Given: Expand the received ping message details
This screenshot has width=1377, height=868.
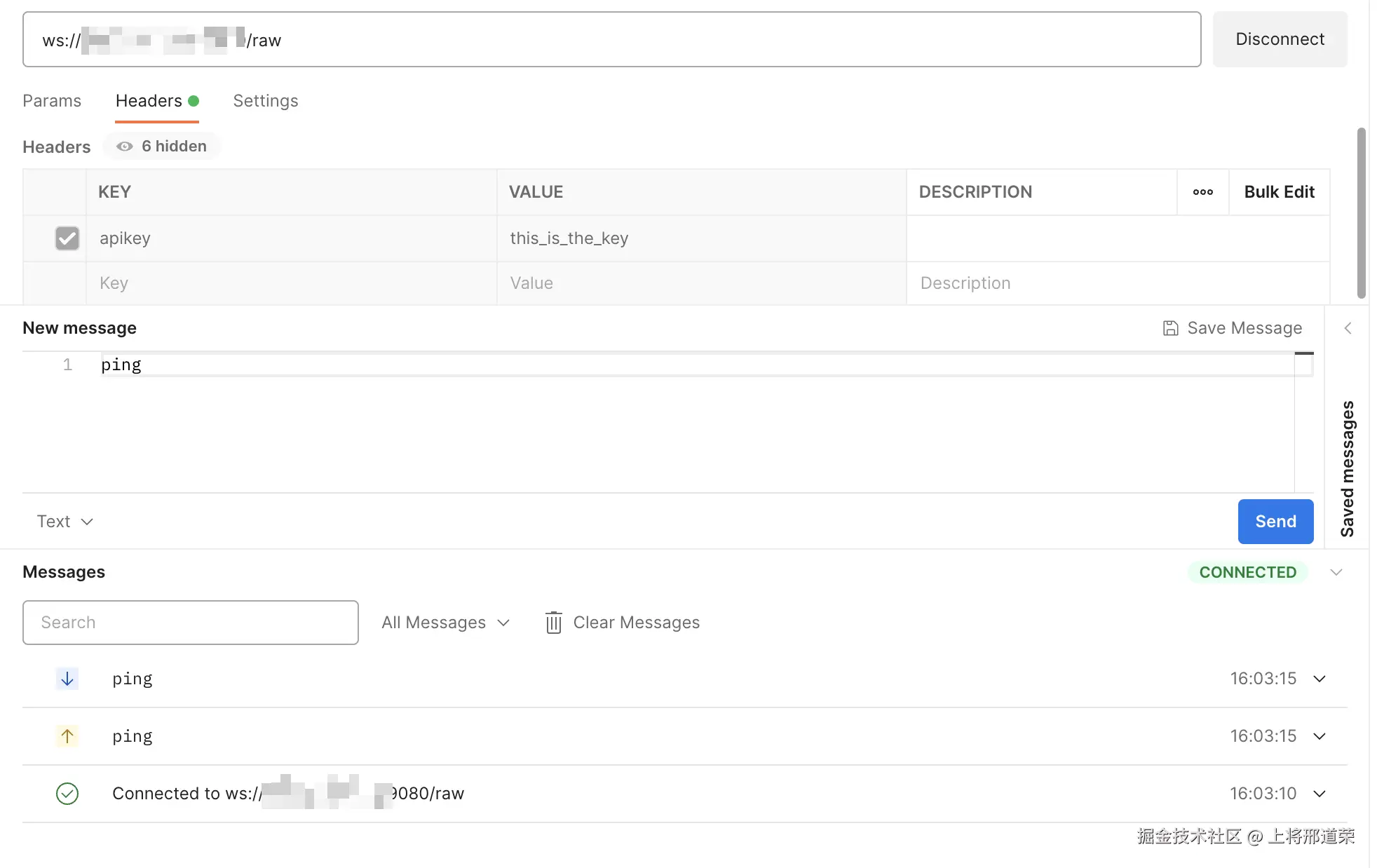Looking at the screenshot, I should tap(1320, 679).
